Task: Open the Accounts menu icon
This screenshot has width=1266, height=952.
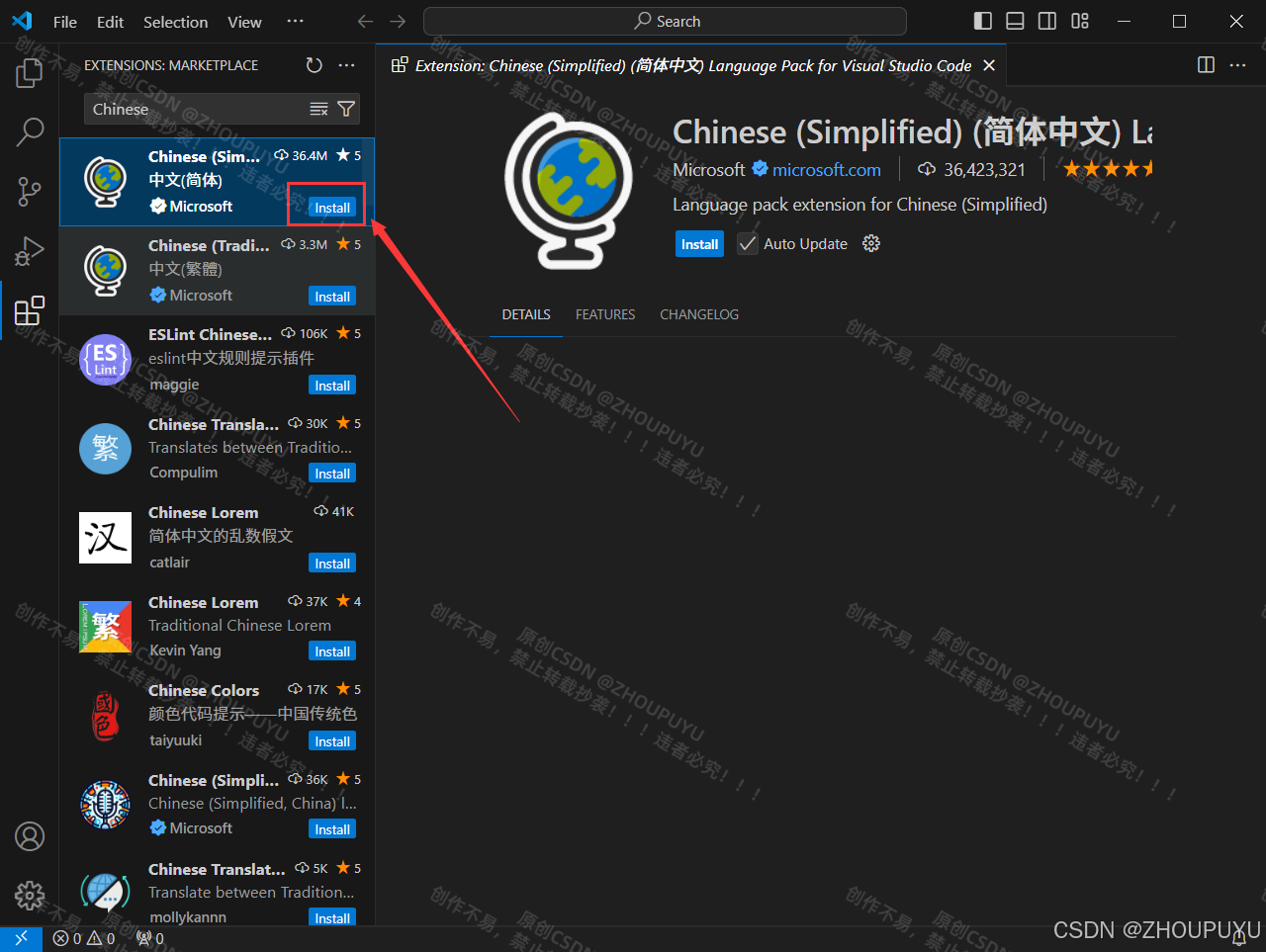Action: (x=30, y=836)
